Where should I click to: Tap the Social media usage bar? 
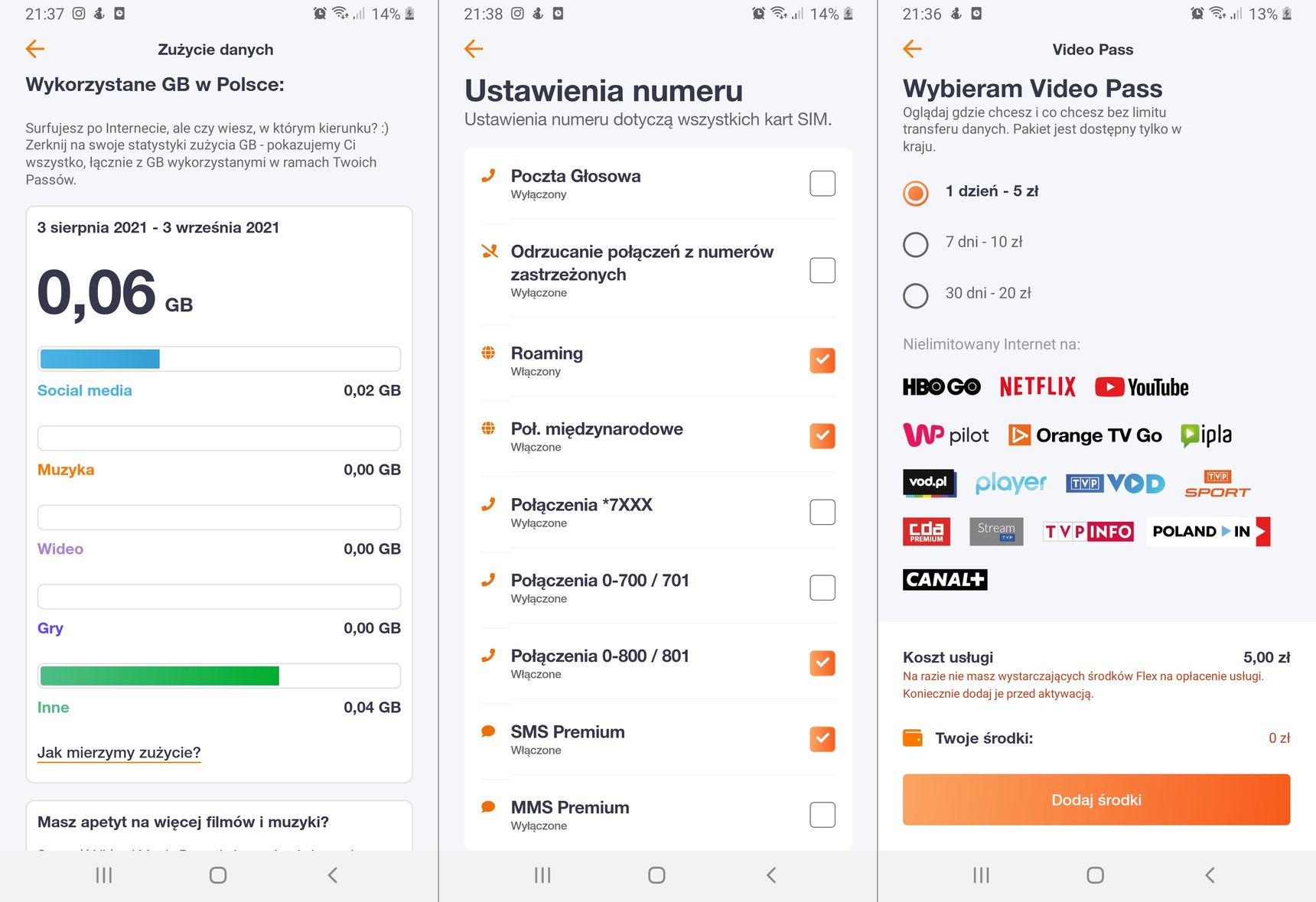219,359
